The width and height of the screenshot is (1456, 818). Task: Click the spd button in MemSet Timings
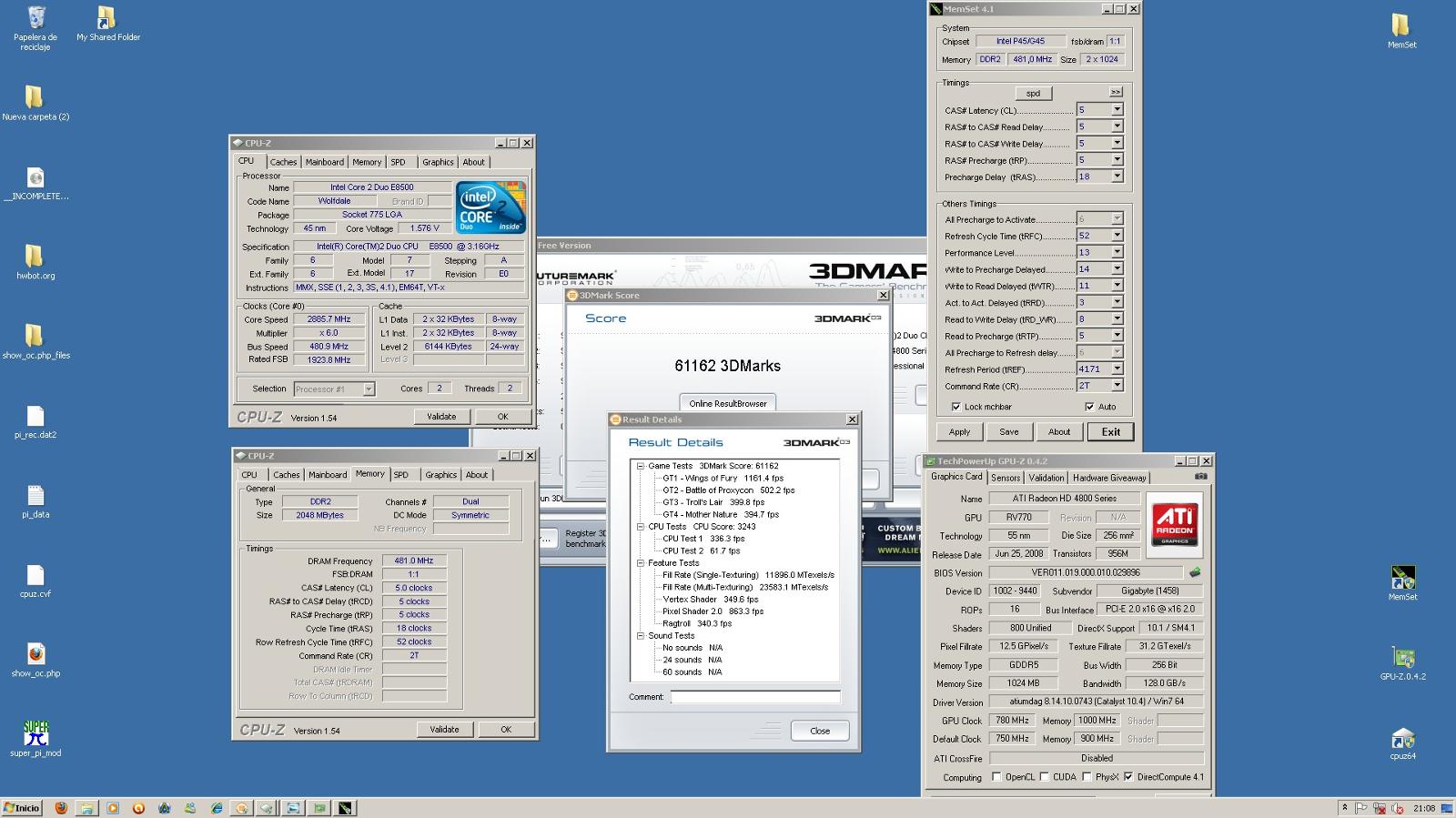coord(1033,93)
